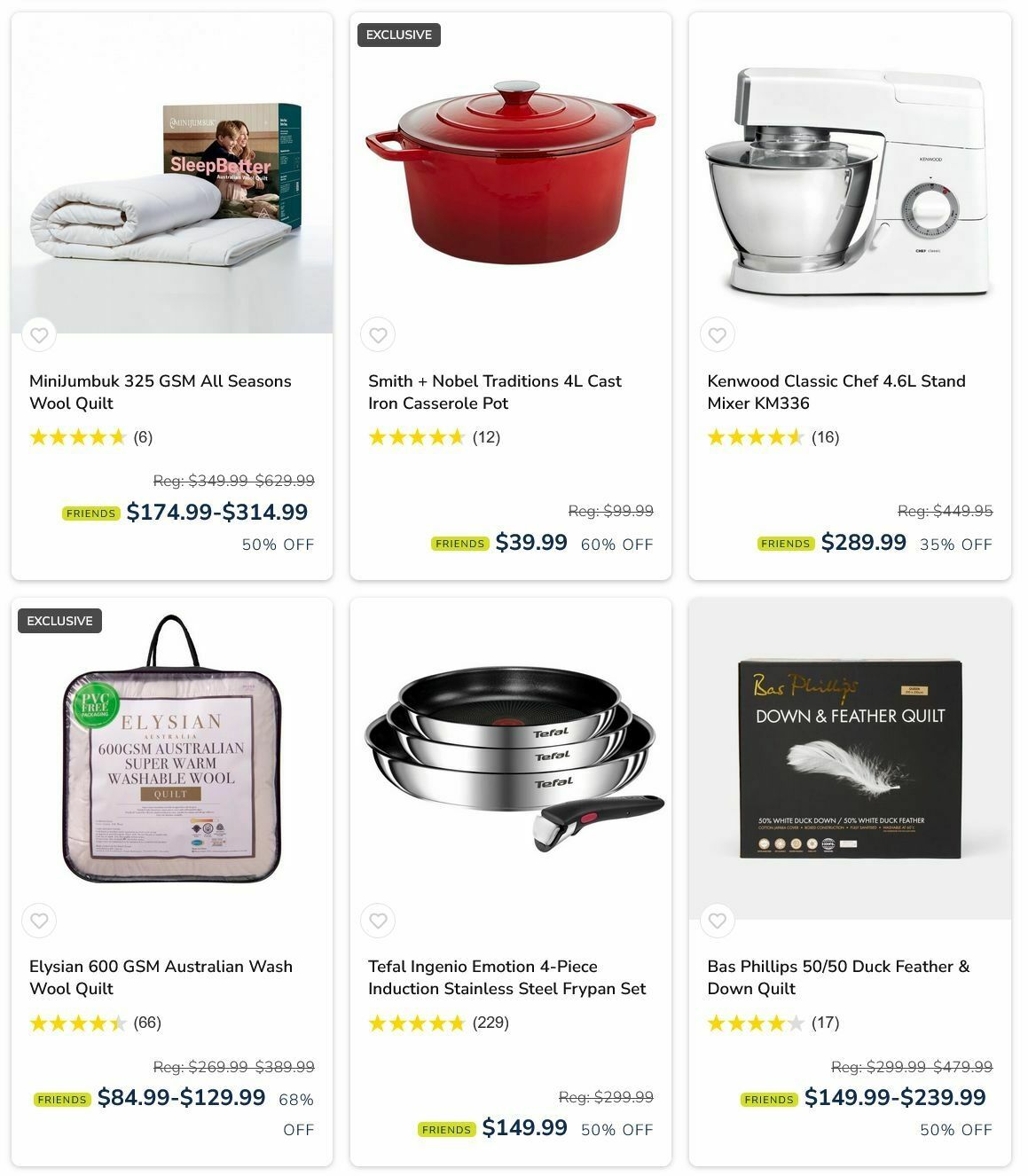Save Kenwood Stand Mixer to wishlist
This screenshot has height=1176, width=1028.
[x=717, y=335]
